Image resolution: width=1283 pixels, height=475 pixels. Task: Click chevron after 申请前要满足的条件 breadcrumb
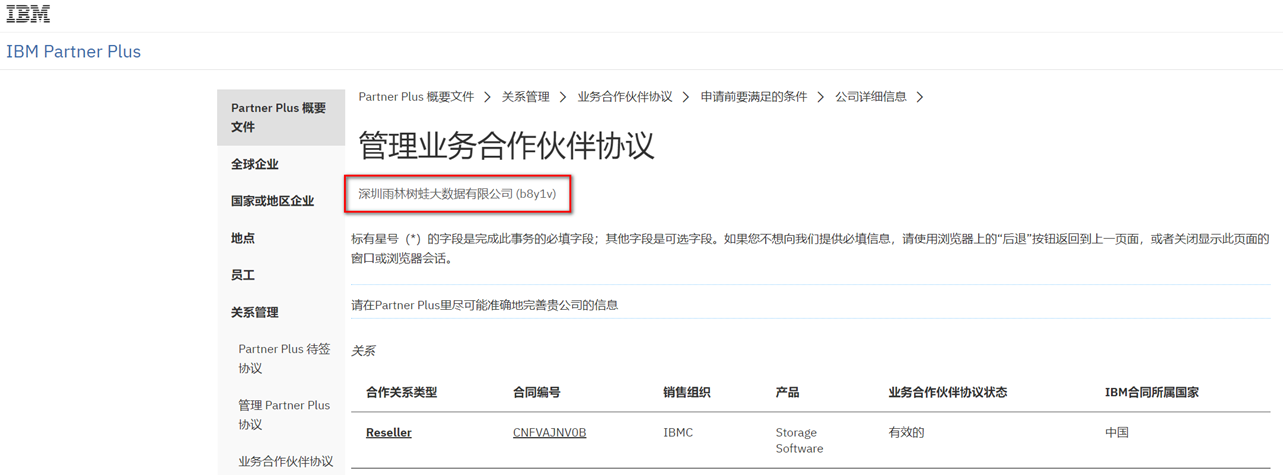click(821, 97)
